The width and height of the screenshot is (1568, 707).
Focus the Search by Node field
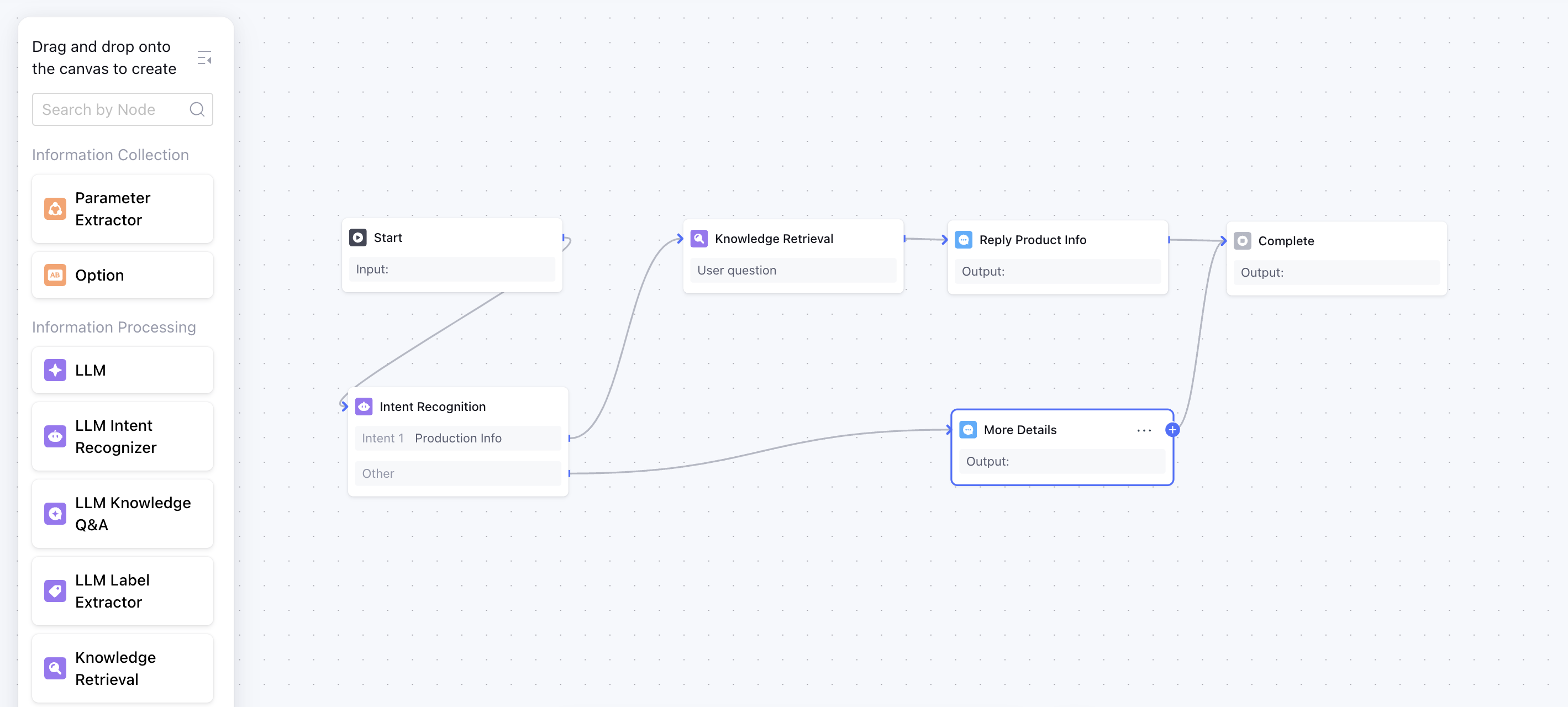click(x=109, y=109)
